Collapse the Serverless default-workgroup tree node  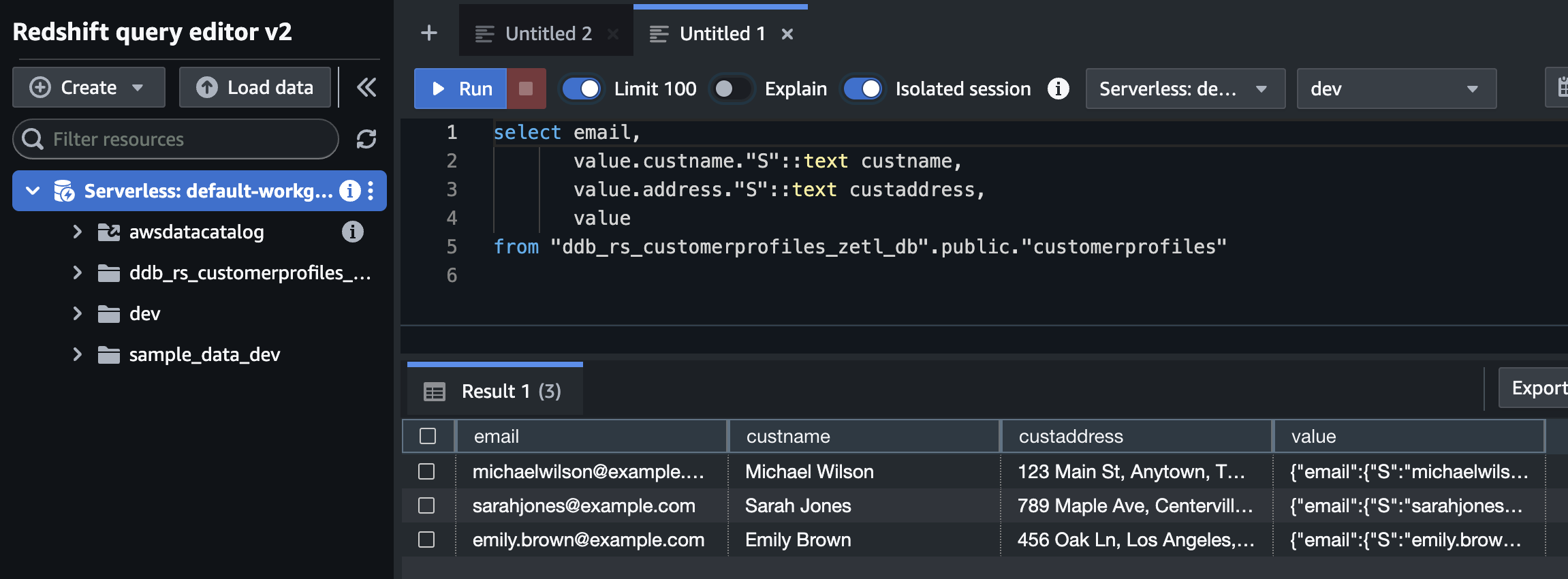[33, 191]
